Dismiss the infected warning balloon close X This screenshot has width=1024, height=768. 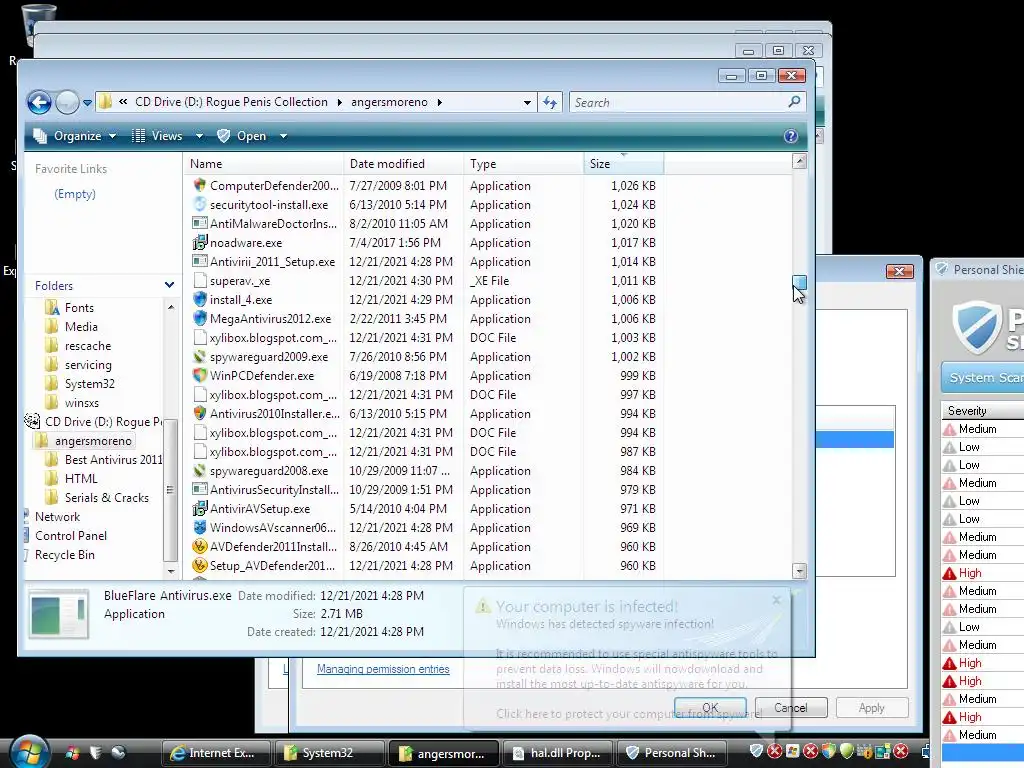click(776, 600)
